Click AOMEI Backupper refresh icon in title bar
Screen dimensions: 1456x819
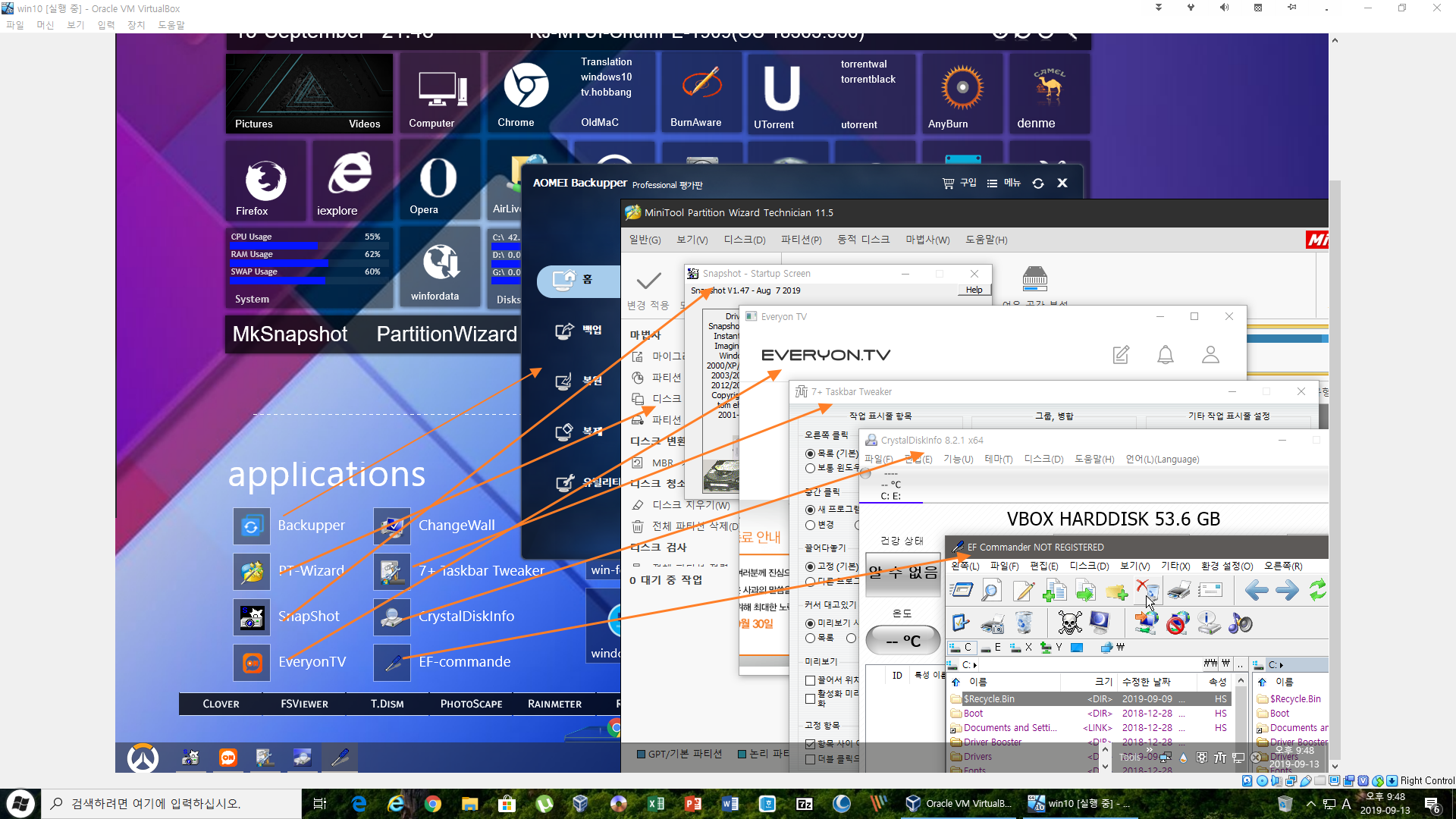(x=1038, y=184)
